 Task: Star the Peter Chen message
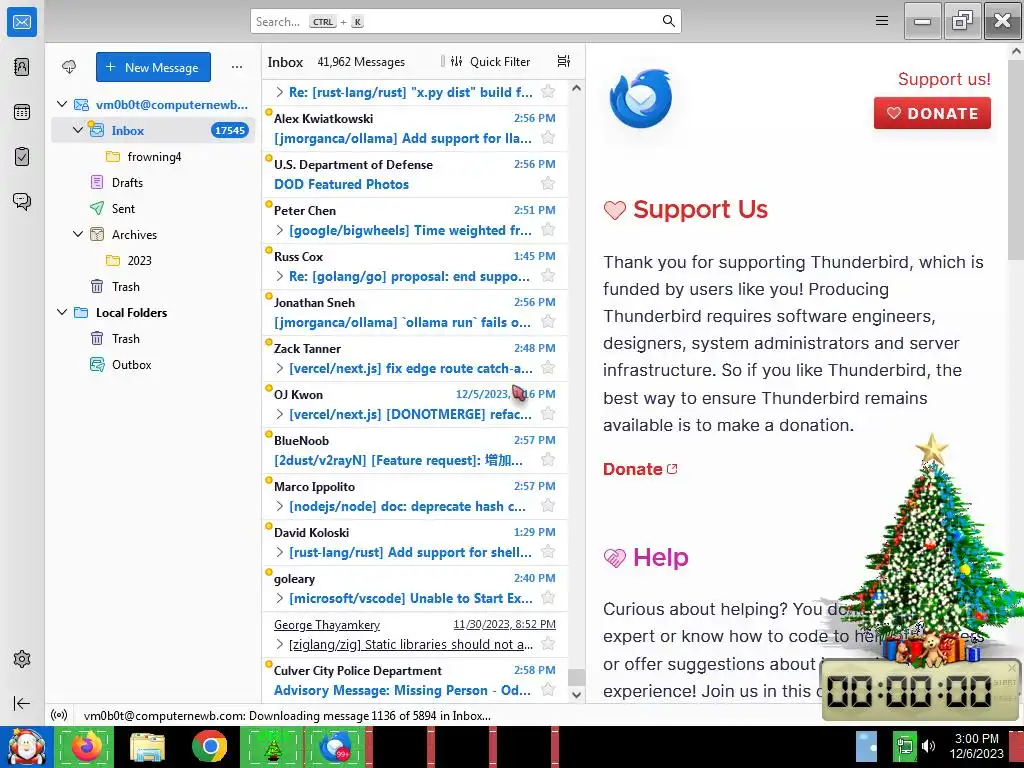548,229
